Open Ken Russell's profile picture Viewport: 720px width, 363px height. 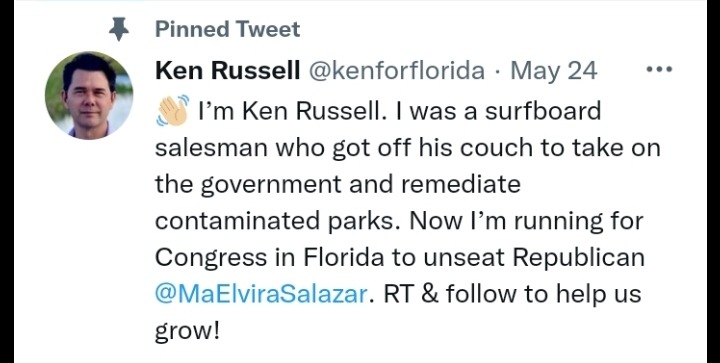tap(89, 95)
